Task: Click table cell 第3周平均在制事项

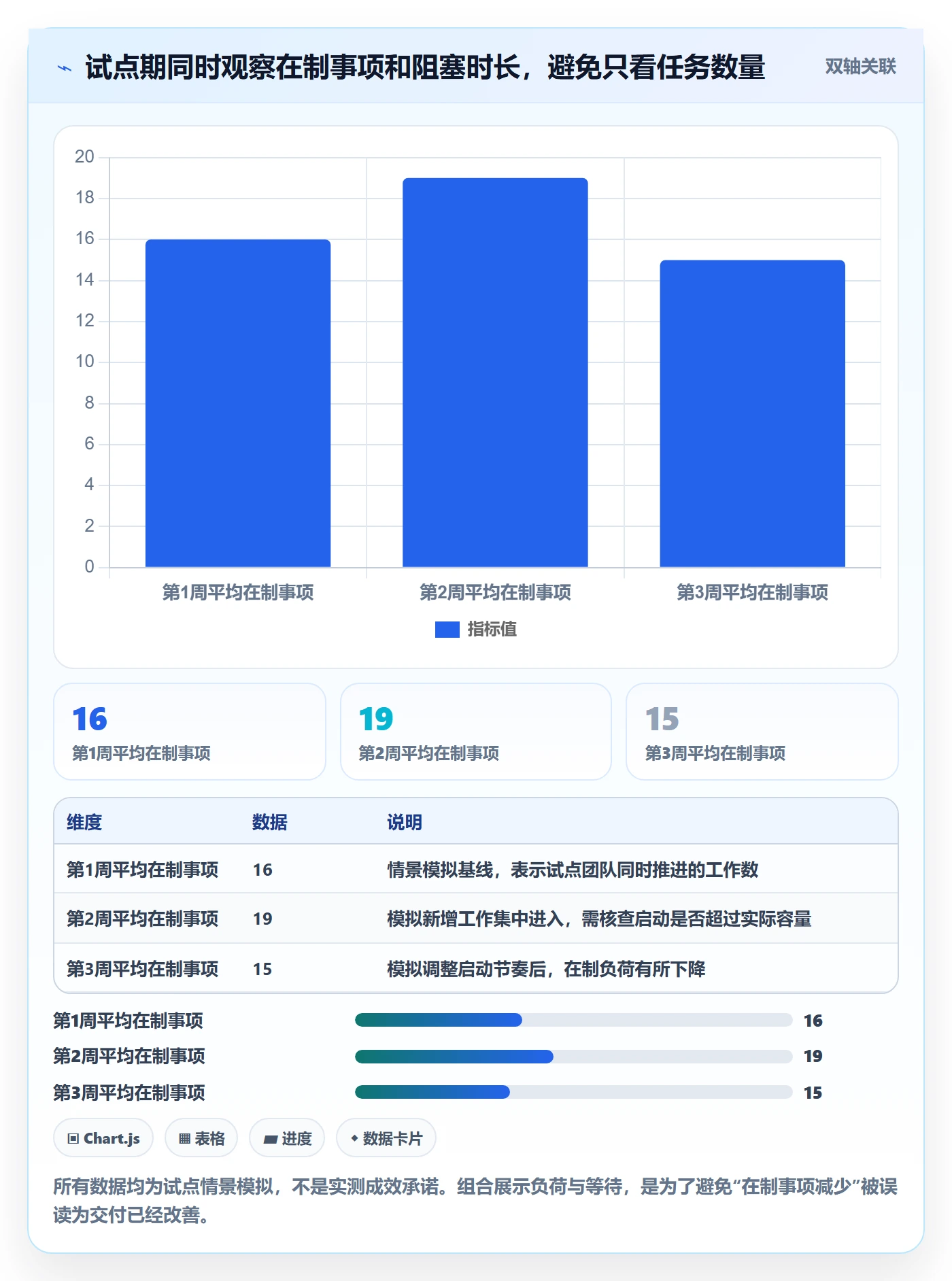Action: (142, 969)
